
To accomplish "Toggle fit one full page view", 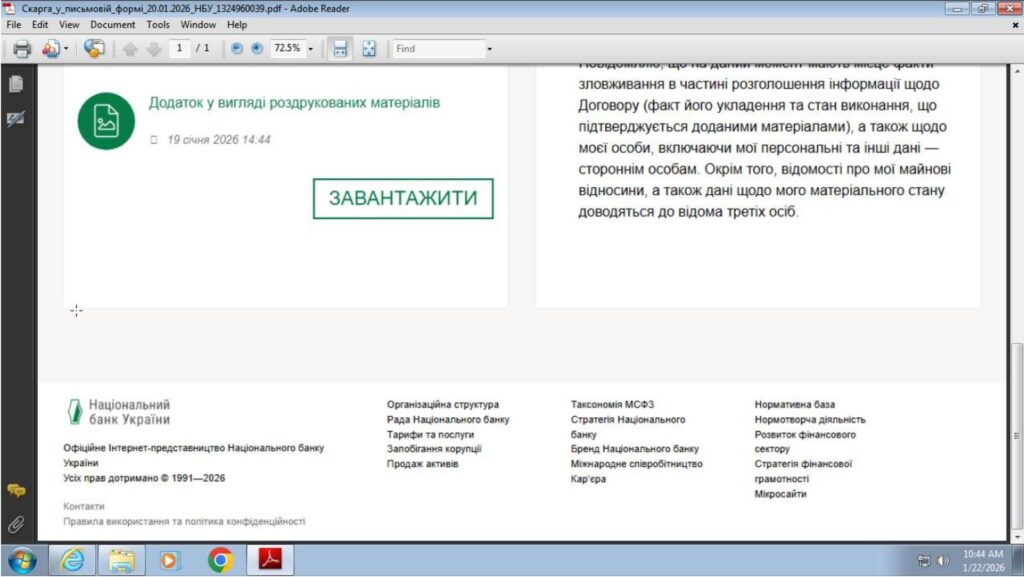I will click(369, 48).
